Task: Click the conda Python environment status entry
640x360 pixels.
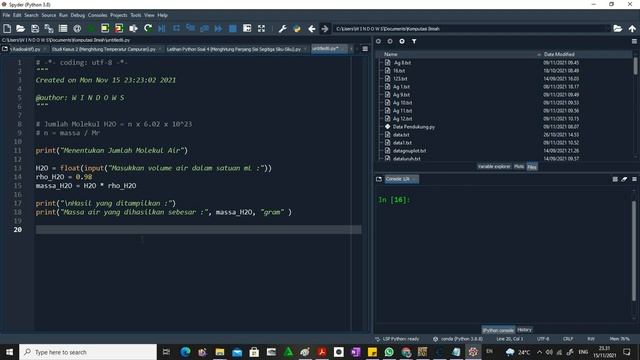Action: (x=458, y=339)
